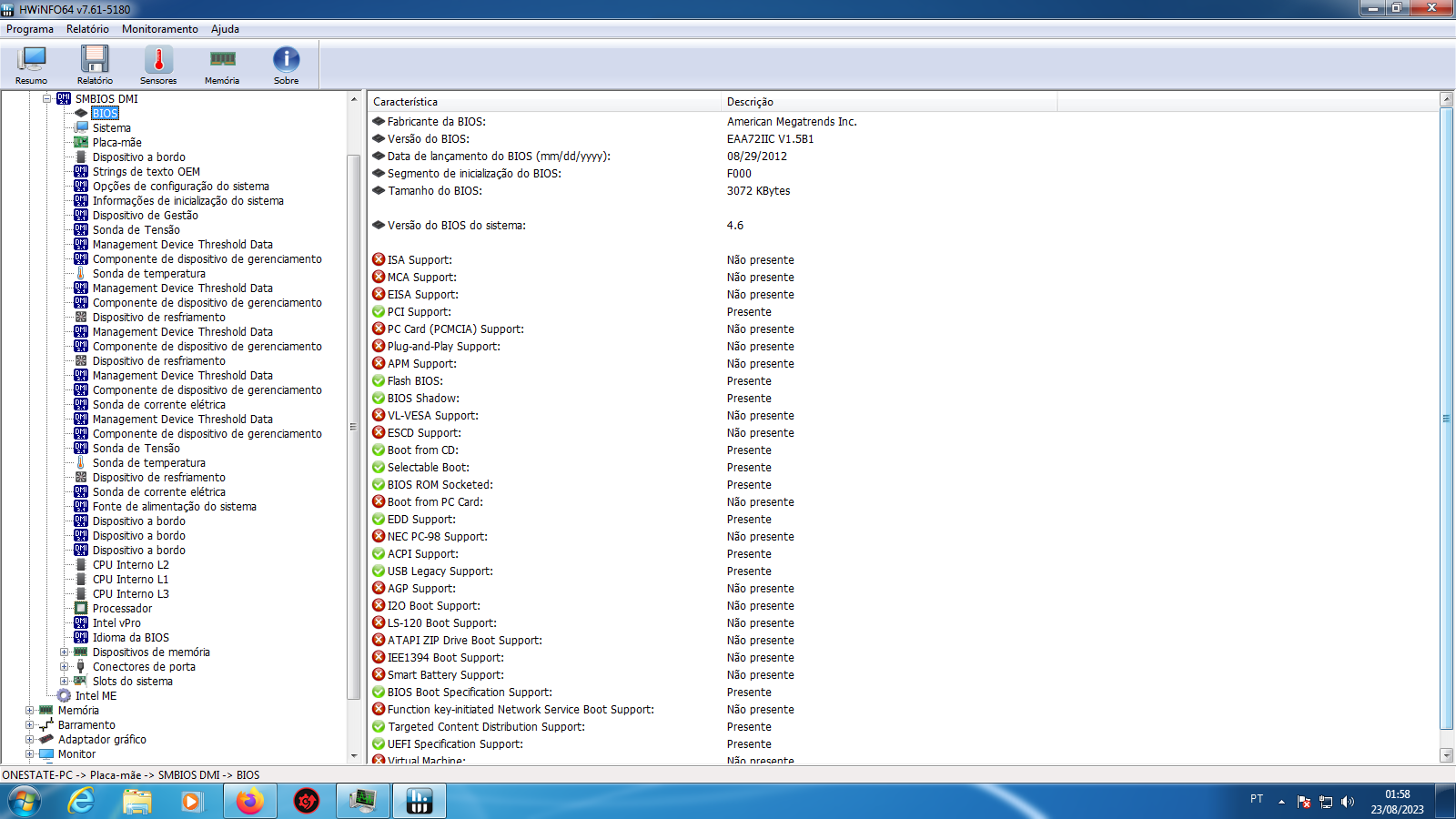
Task: Select Fonte de alimentação do sistema
Action: [174, 507]
